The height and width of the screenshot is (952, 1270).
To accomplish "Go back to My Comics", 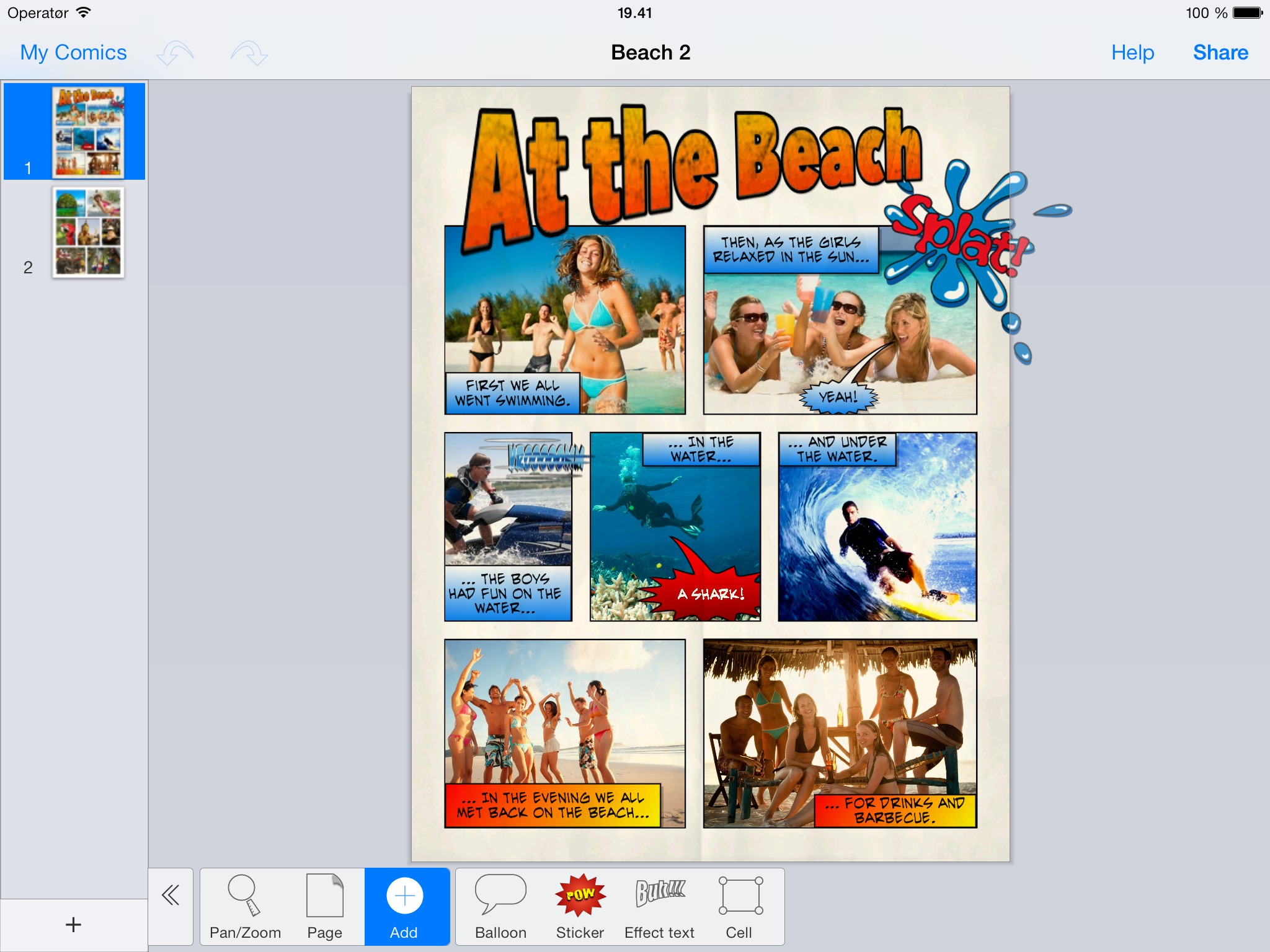I will [x=73, y=53].
